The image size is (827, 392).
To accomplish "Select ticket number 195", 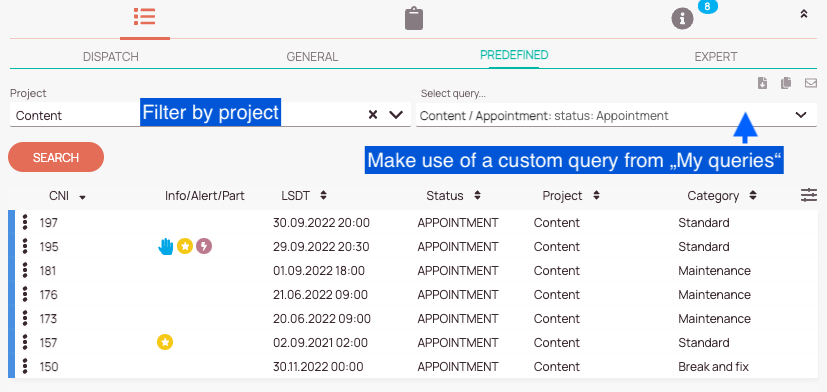I will pyautogui.click(x=49, y=247).
